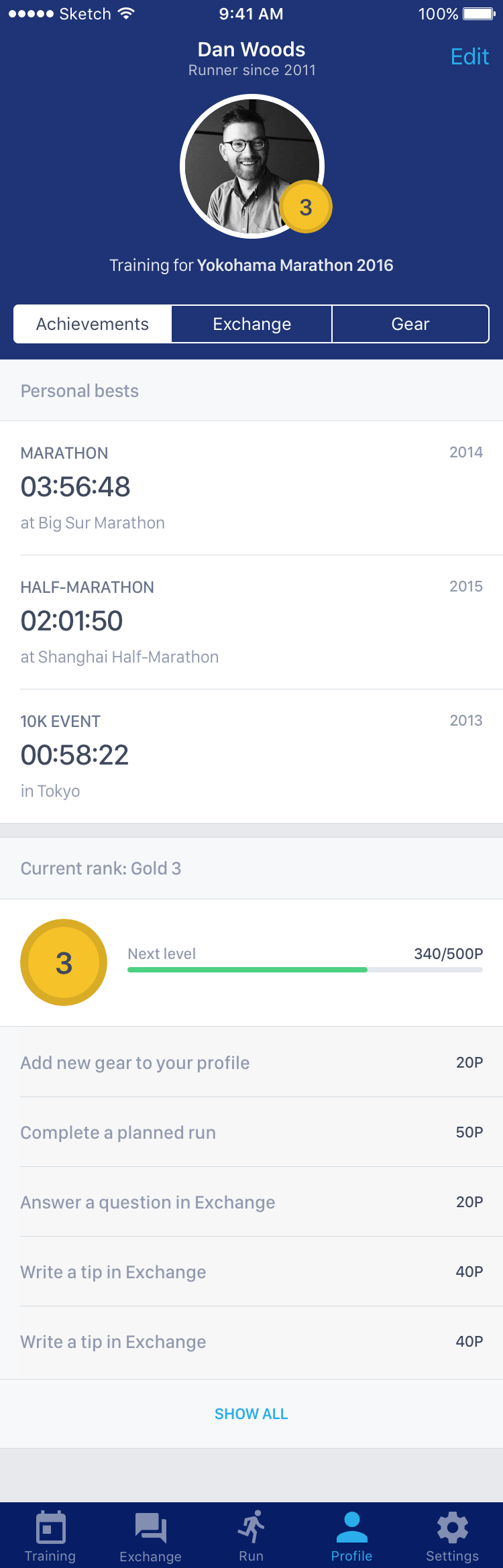Switch to the Exchange segment tab
Screen dimensions: 503x1568
(252, 324)
